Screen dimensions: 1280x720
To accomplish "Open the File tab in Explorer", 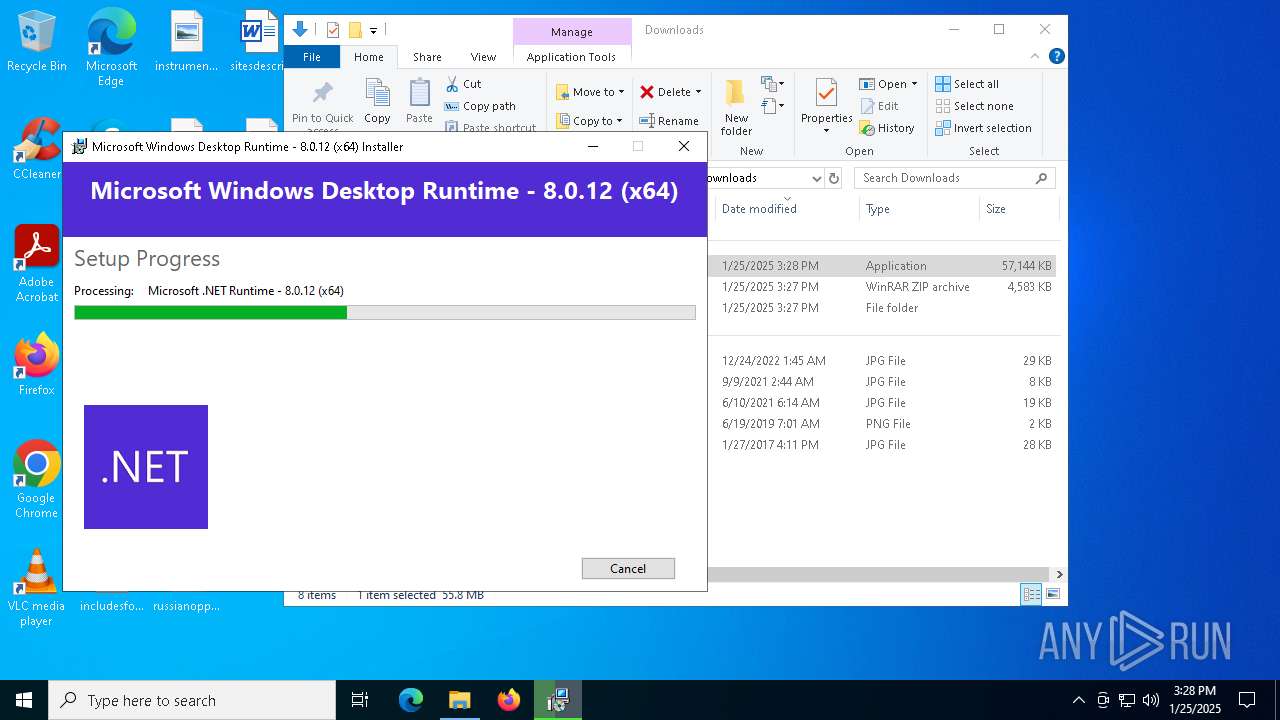I will pyautogui.click(x=312, y=57).
